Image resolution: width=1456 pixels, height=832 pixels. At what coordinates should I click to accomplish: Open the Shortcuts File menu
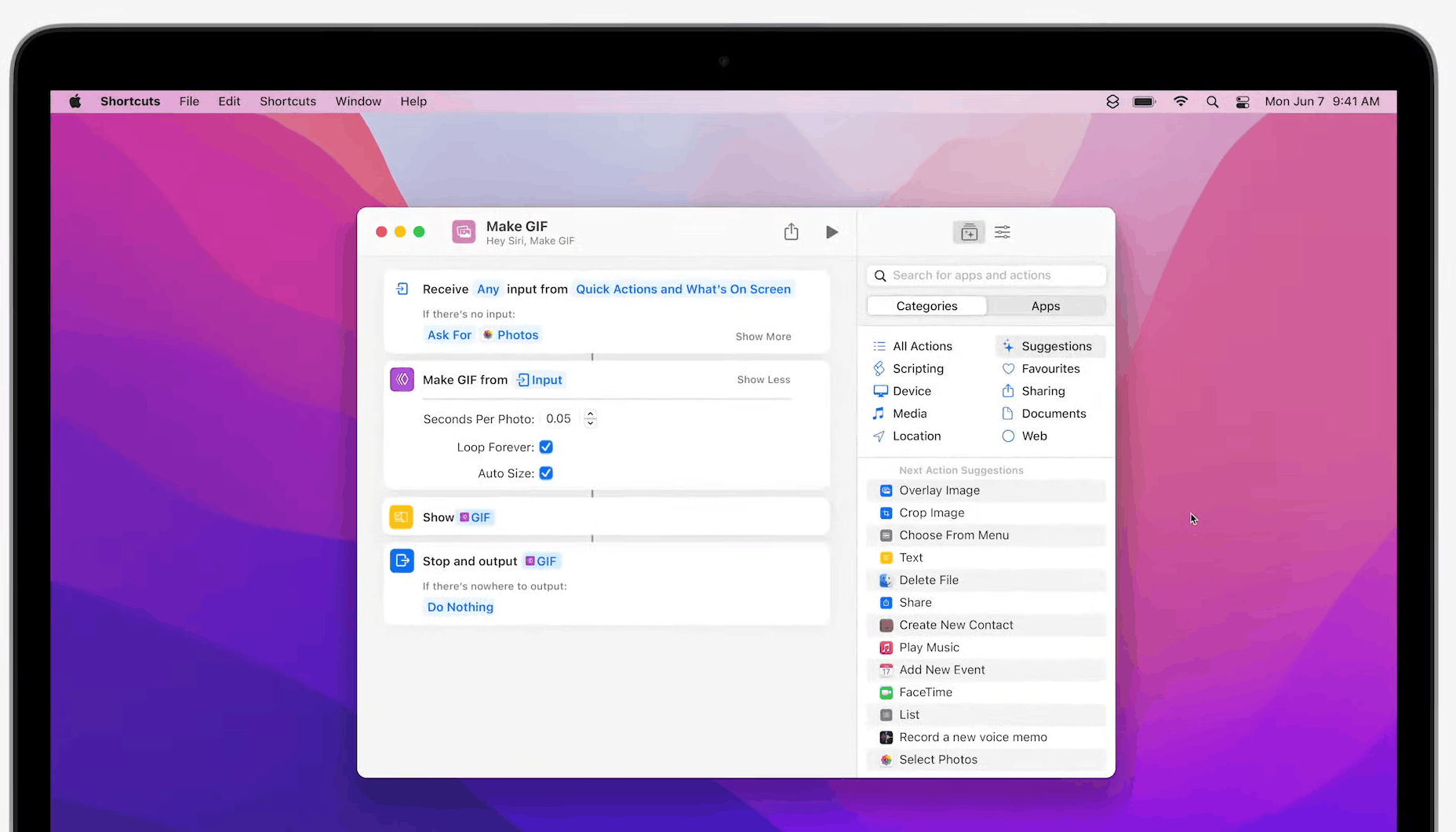(x=189, y=101)
